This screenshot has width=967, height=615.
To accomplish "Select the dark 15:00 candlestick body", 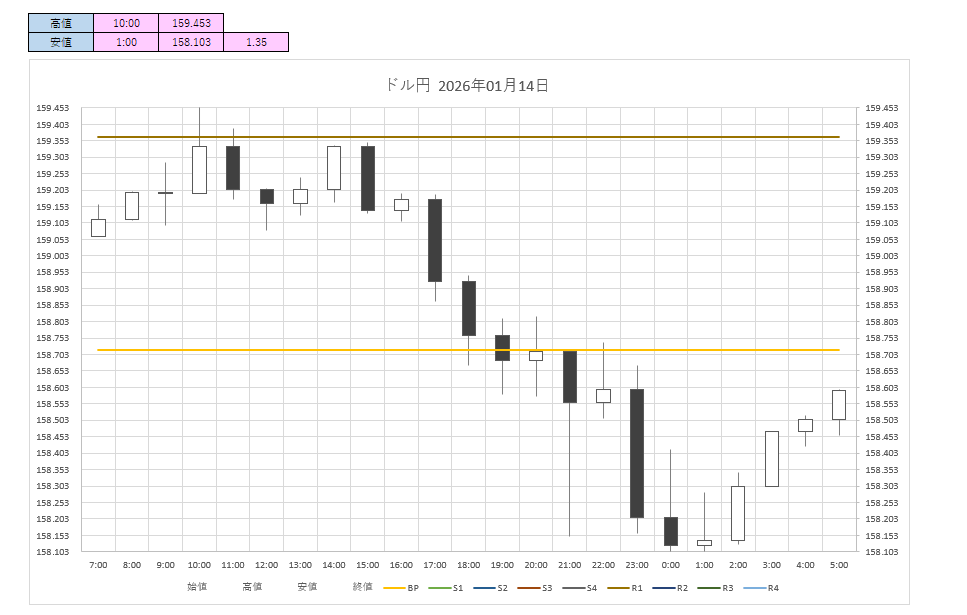I will pyautogui.click(x=368, y=178).
